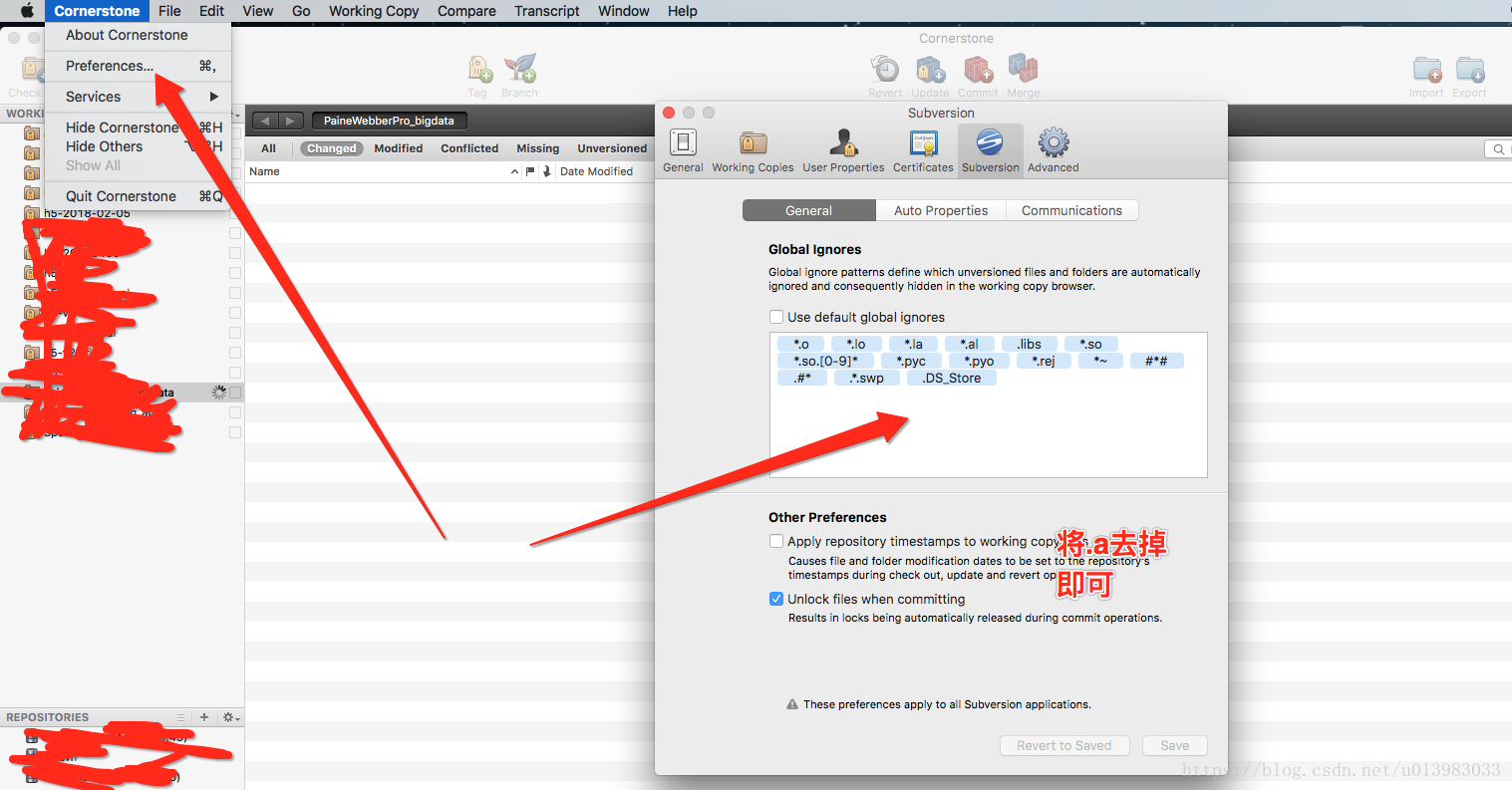Choose About Cornerstone menu item
1512x790 pixels.
tap(139, 35)
